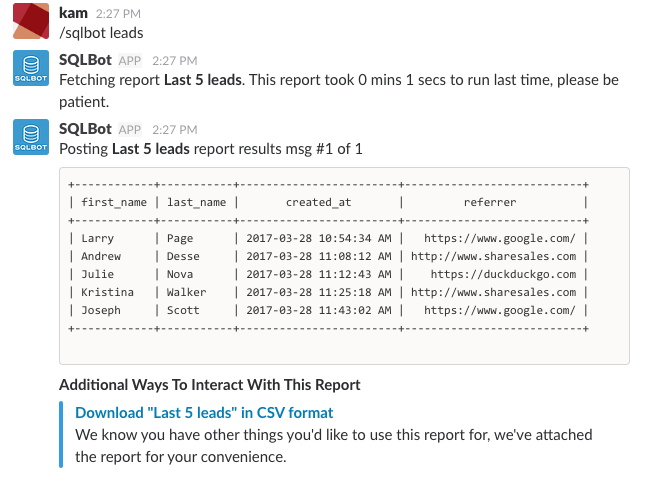658x482 pixels.
Task: Click Larry Page's google.com referrer entry
Action: tap(499, 238)
